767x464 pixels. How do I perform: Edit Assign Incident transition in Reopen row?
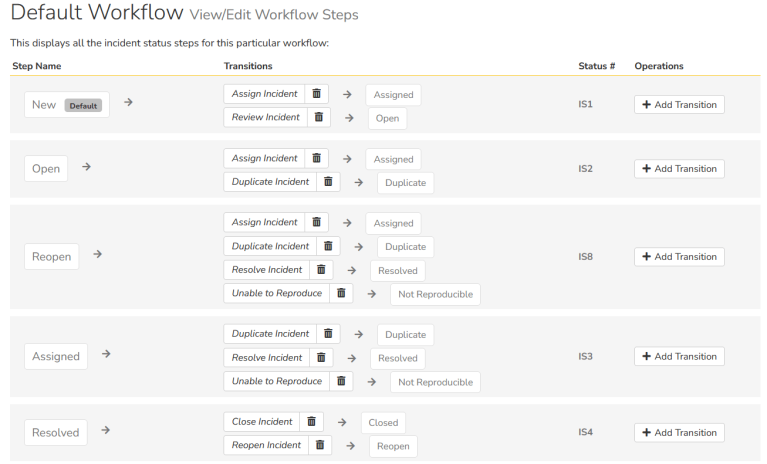[x=265, y=222]
